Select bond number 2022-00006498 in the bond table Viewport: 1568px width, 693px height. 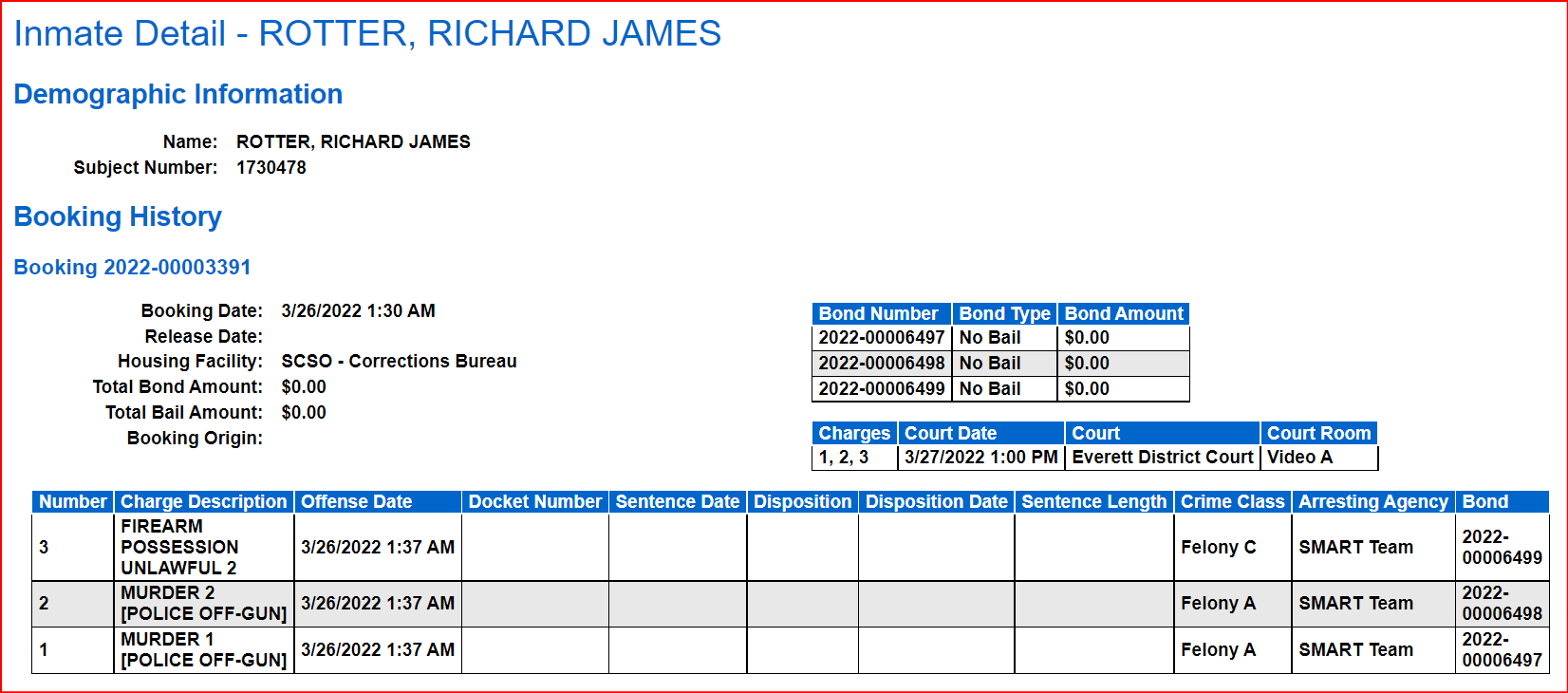pos(882,364)
